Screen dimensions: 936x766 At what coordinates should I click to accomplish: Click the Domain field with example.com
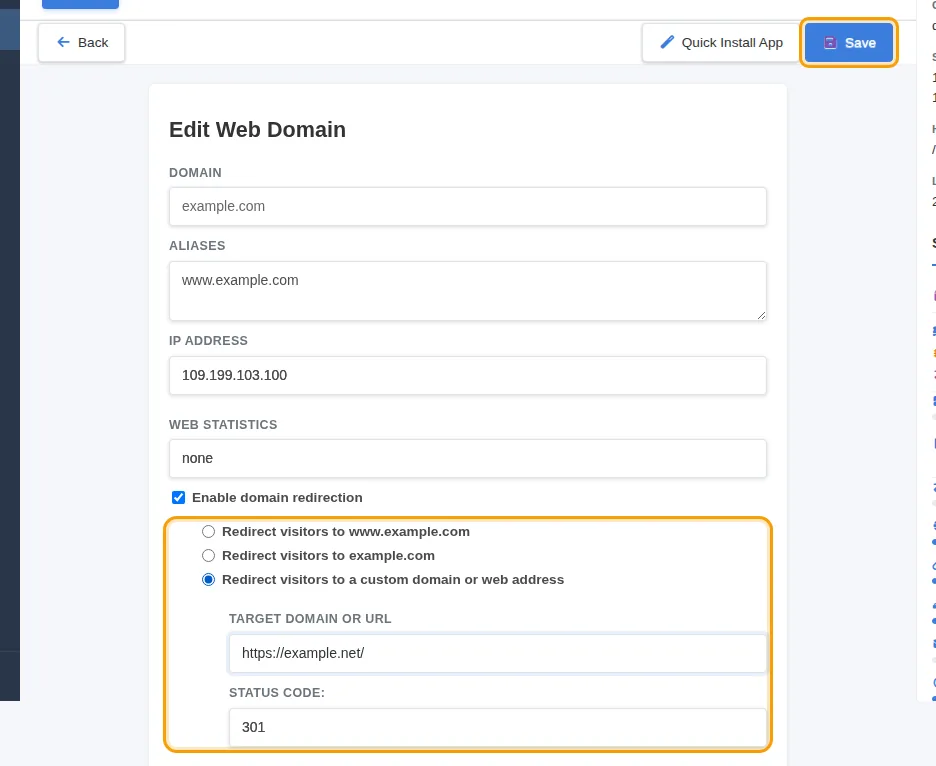coord(467,207)
